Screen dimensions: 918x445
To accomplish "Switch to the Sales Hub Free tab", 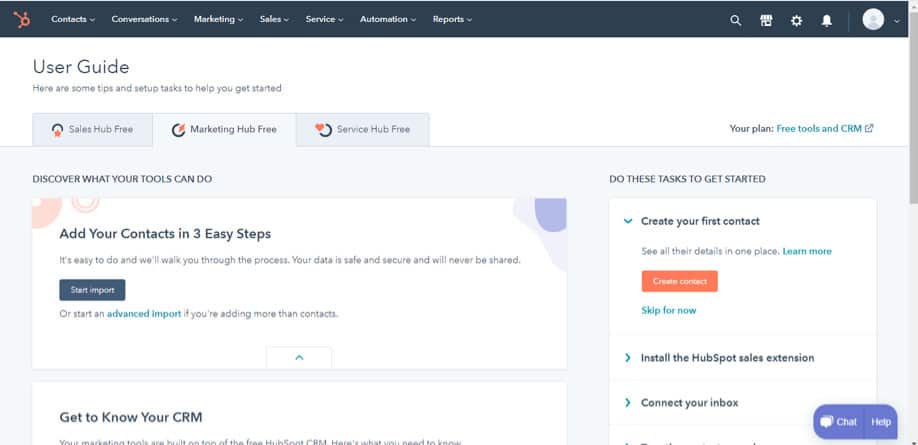I will tap(93, 129).
